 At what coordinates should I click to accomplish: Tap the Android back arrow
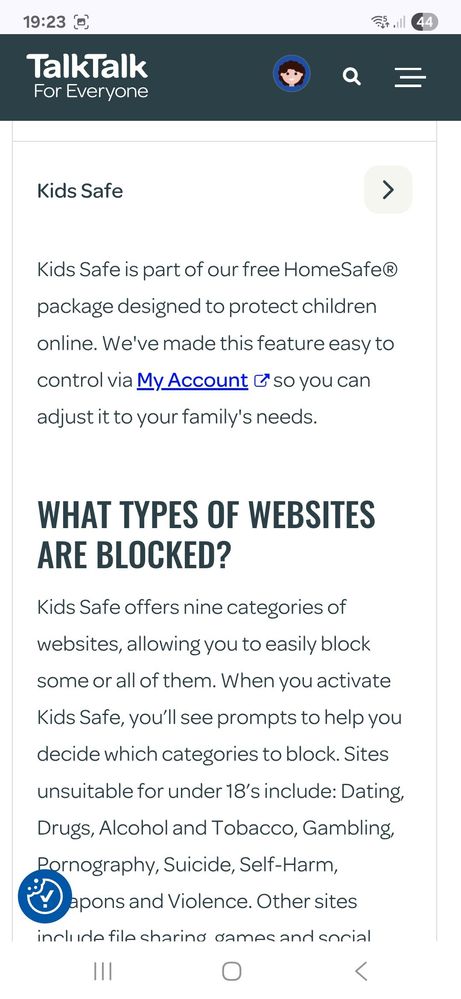361,971
